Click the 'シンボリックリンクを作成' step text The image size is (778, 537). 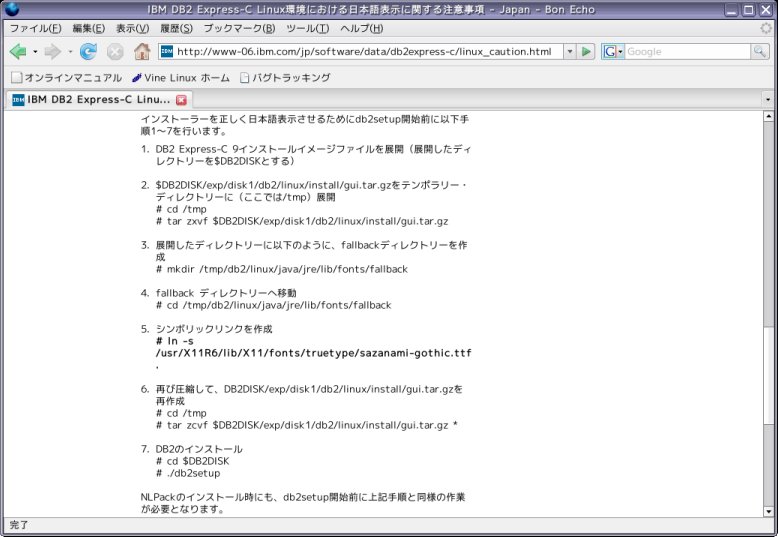coord(214,329)
